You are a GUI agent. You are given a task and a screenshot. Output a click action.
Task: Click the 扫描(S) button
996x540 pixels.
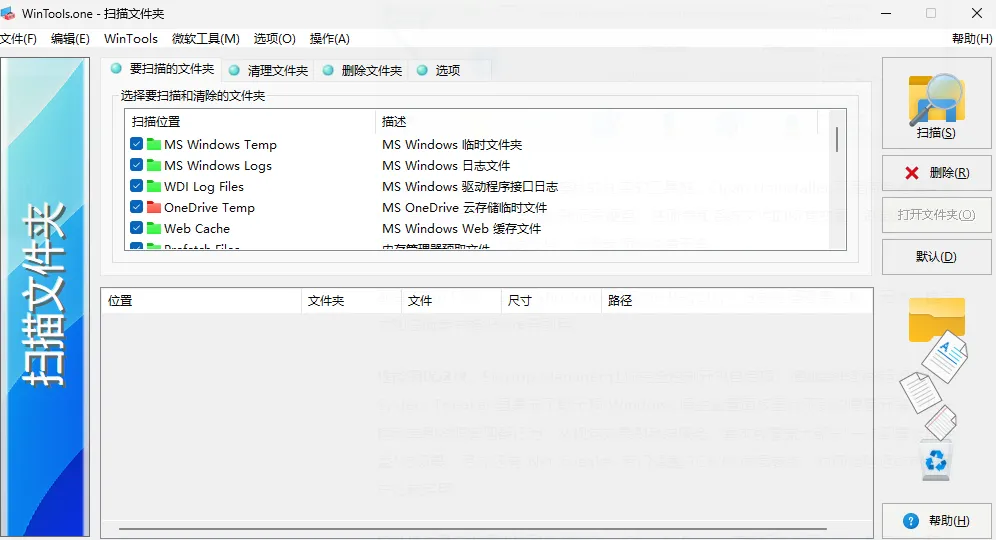tap(936, 103)
